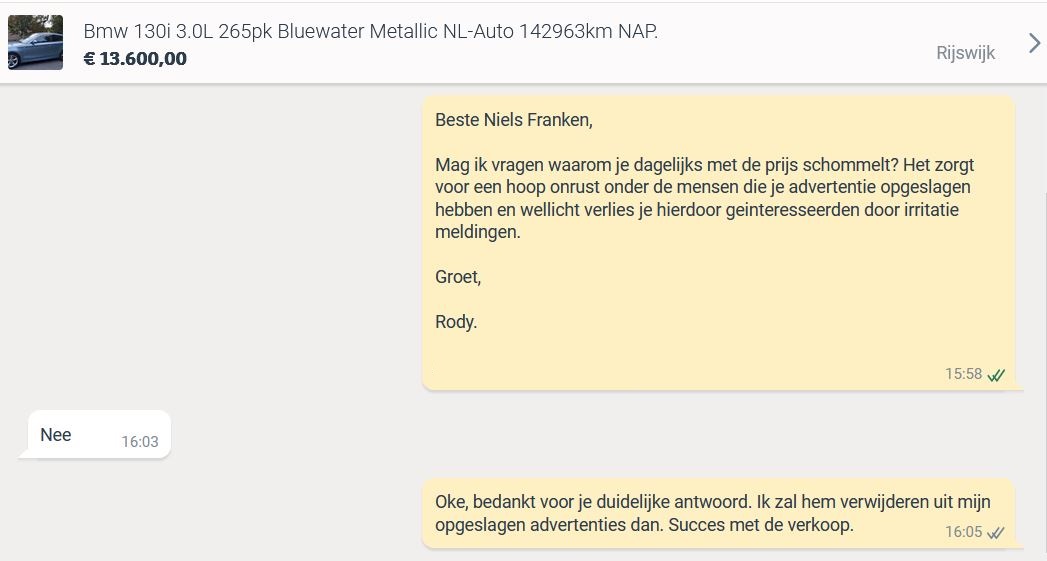
Task: Click empty chat background area
Action: coord(214,254)
